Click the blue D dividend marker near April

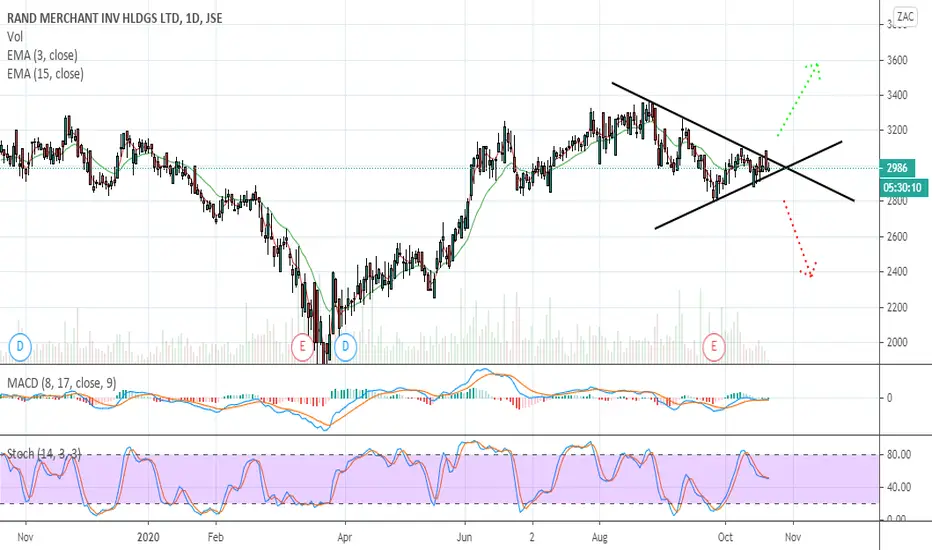point(345,347)
